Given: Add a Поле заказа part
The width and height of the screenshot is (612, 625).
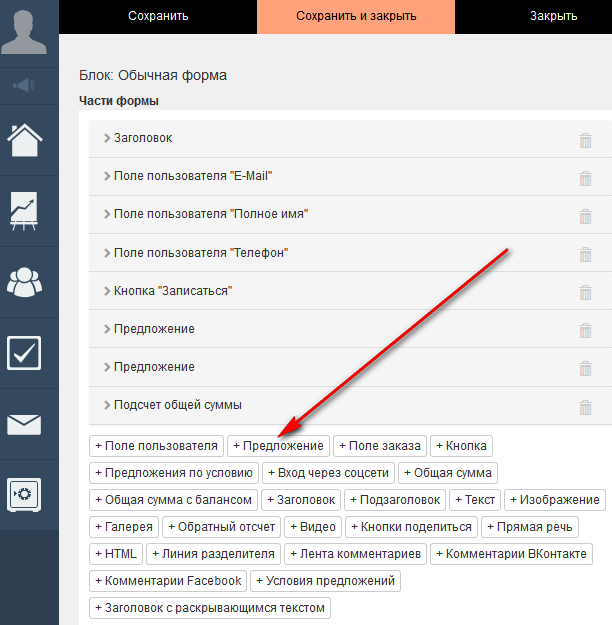Looking at the screenshot, I should 380,446.
